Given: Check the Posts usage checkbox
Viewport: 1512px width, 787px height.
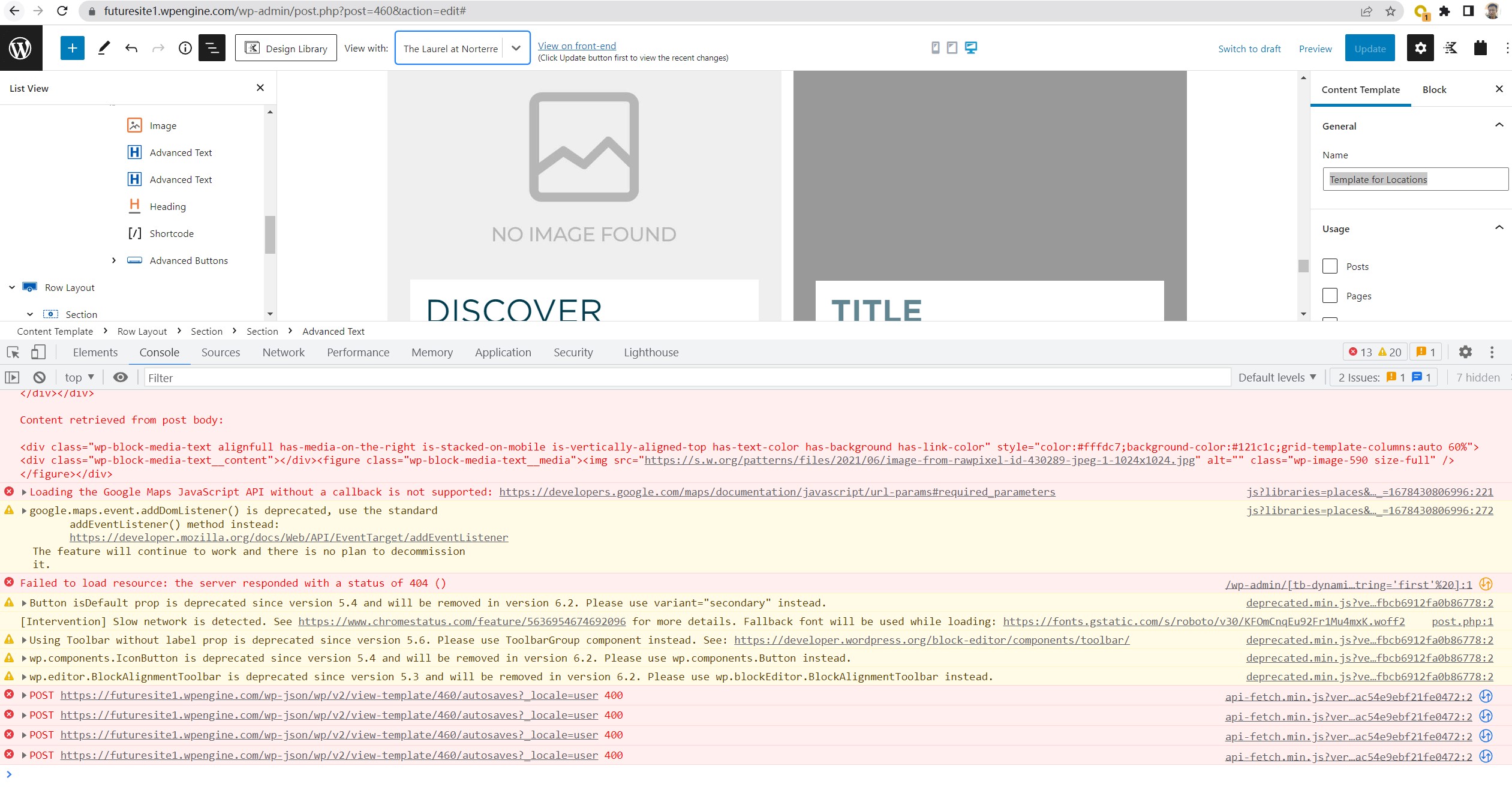Looking at the screenshot, I should [x=1330, y=266].
